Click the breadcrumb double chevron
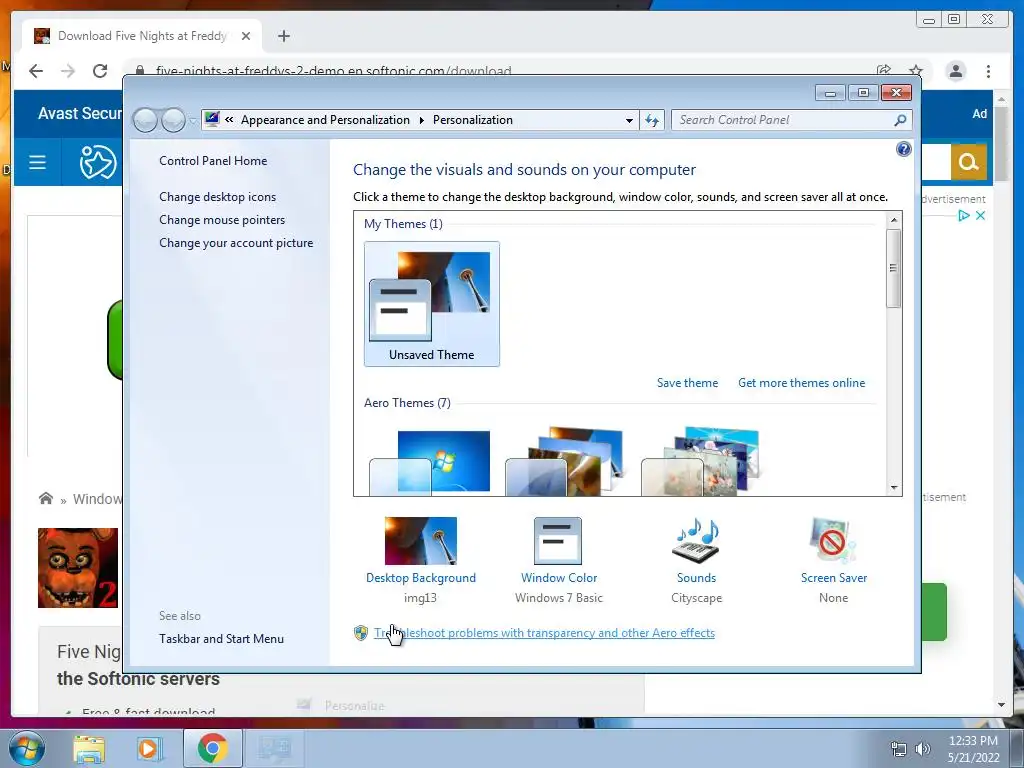 point(229,120)
